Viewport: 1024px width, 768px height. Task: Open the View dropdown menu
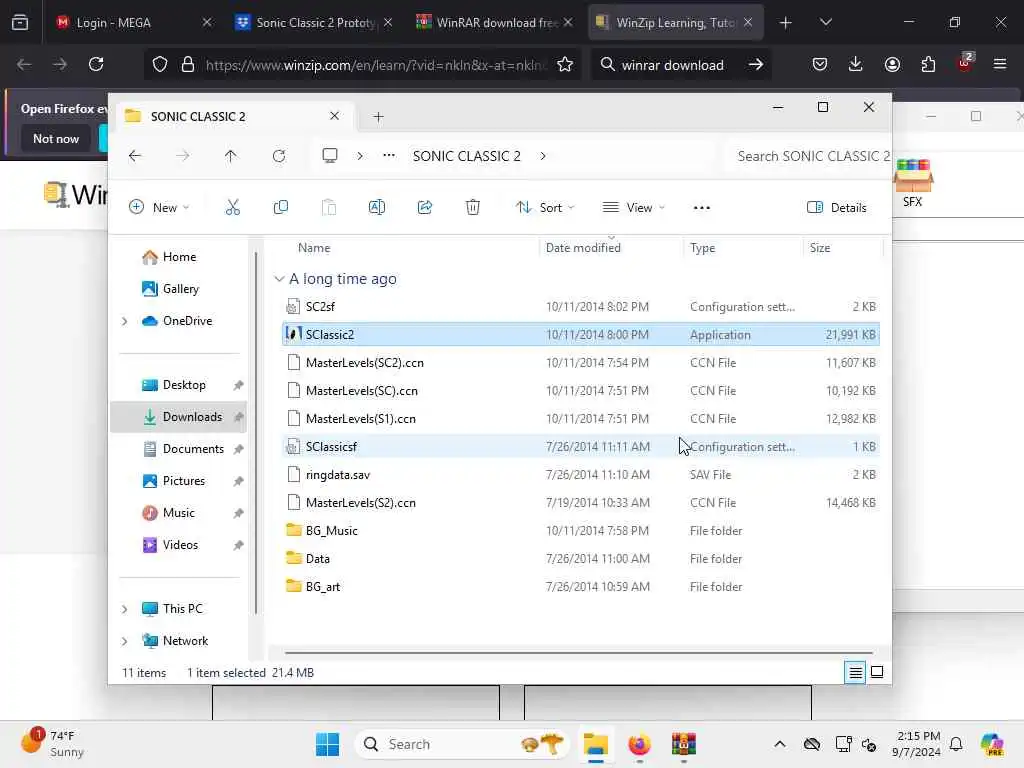coord(633,208)
